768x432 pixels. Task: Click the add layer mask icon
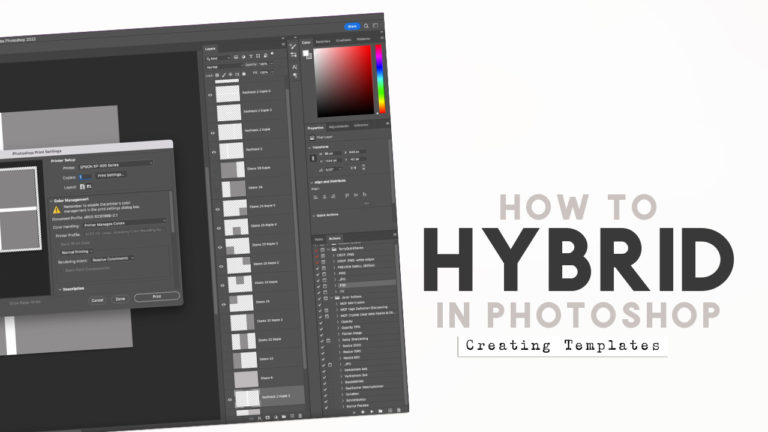coord(267,417)
